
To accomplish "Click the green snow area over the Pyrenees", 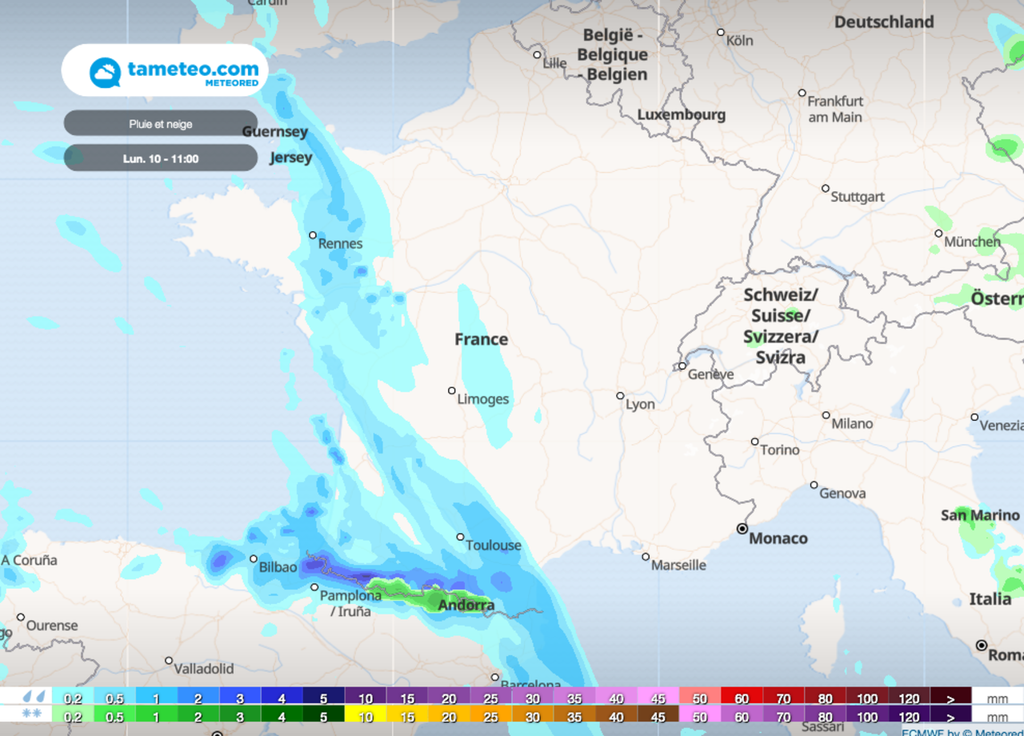I will (x=428, y=596).
